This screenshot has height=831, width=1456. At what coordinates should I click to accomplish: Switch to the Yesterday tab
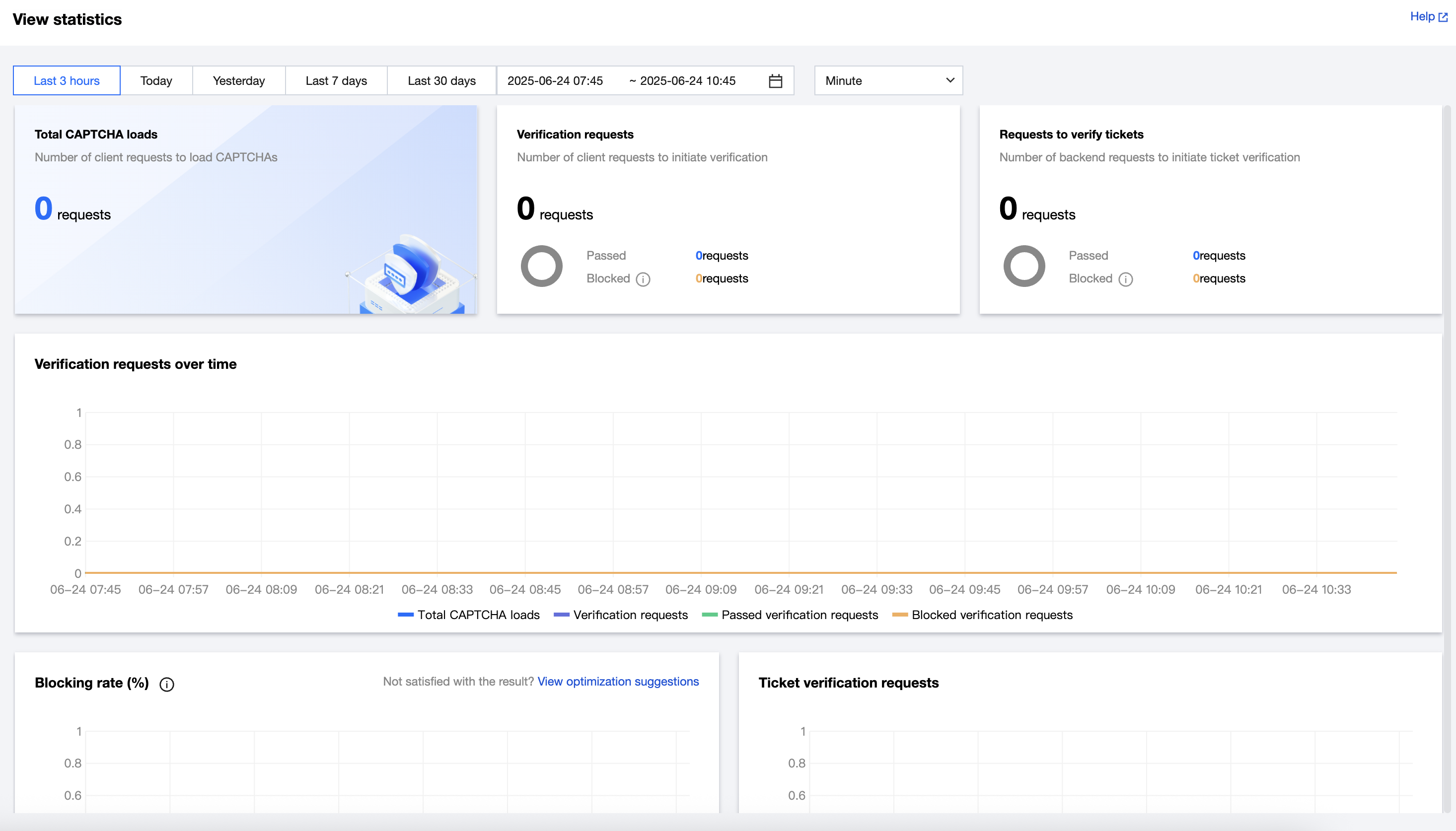pos(238,81)
